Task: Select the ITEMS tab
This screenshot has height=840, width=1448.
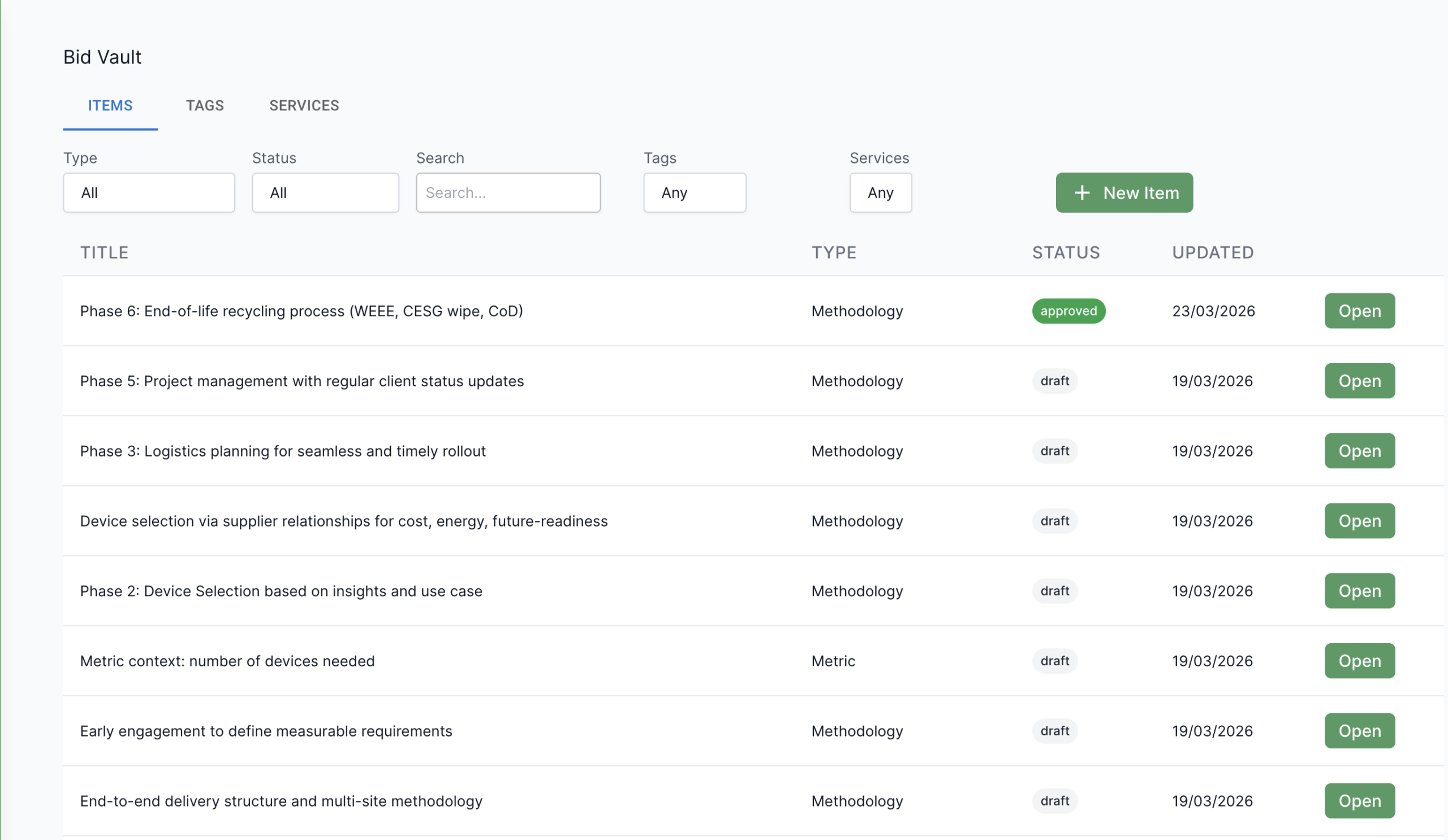Action: pyautogui.click(x=110, y=106)
